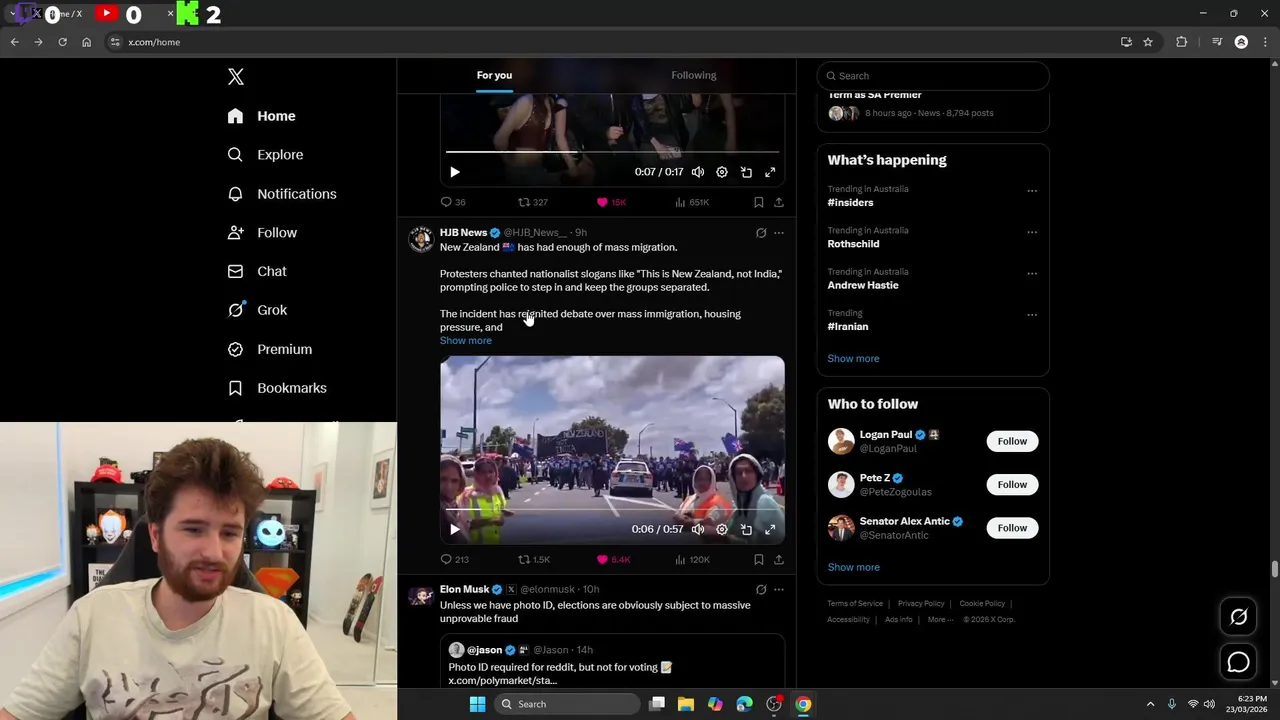Screen dimensions: 1280x720
Task: Click the X search field
Action: tap(933, 76)
